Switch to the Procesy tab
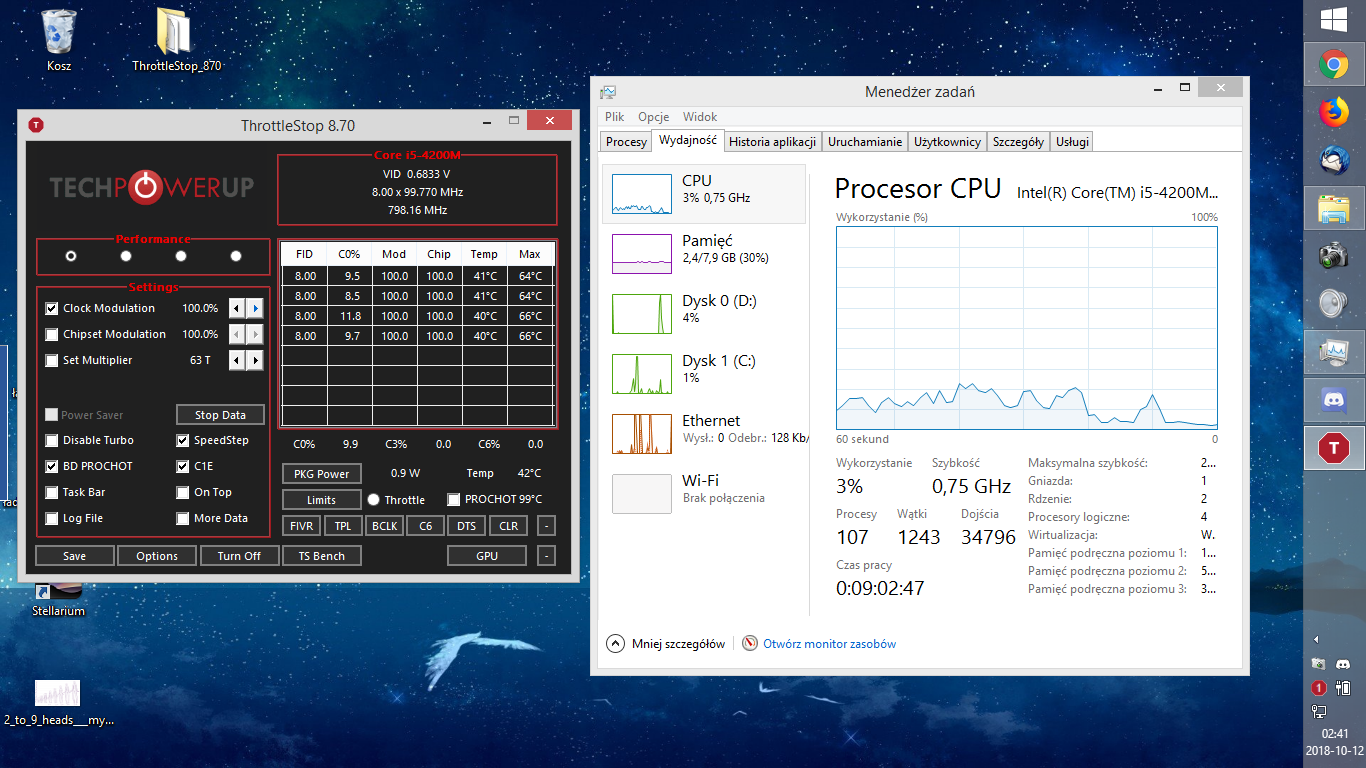 pyautogui.click(x=626, y=142)
